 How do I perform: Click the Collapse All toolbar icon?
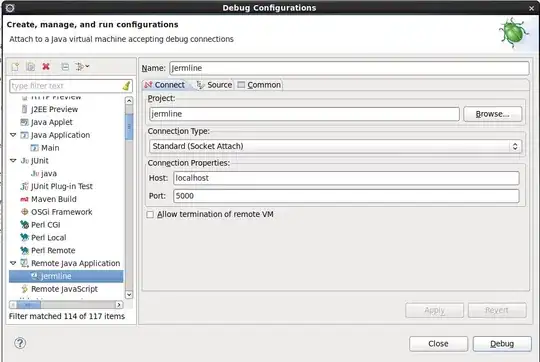point(65,66)
